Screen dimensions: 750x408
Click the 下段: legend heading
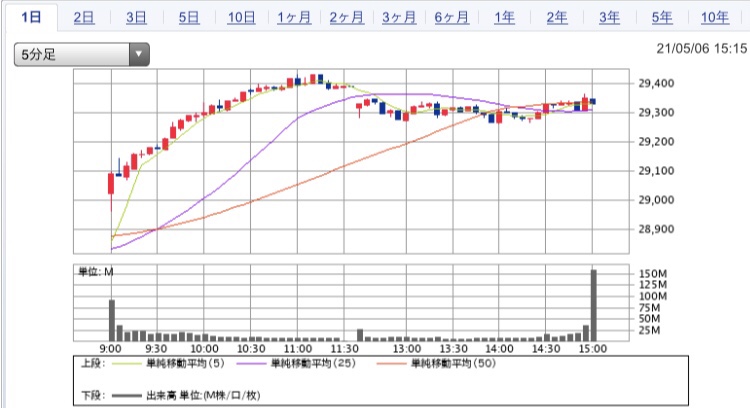point(93,396)
